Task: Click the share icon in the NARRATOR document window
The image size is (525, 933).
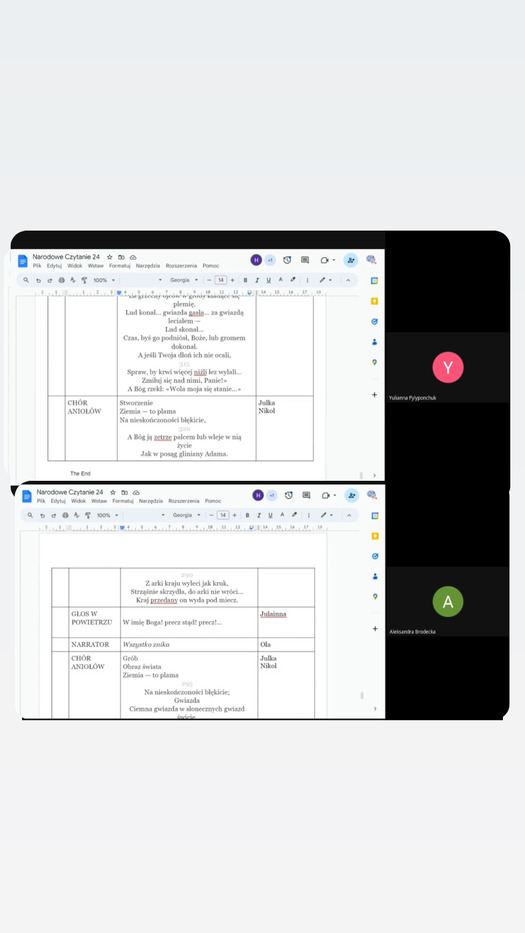Action: (352, 495)
